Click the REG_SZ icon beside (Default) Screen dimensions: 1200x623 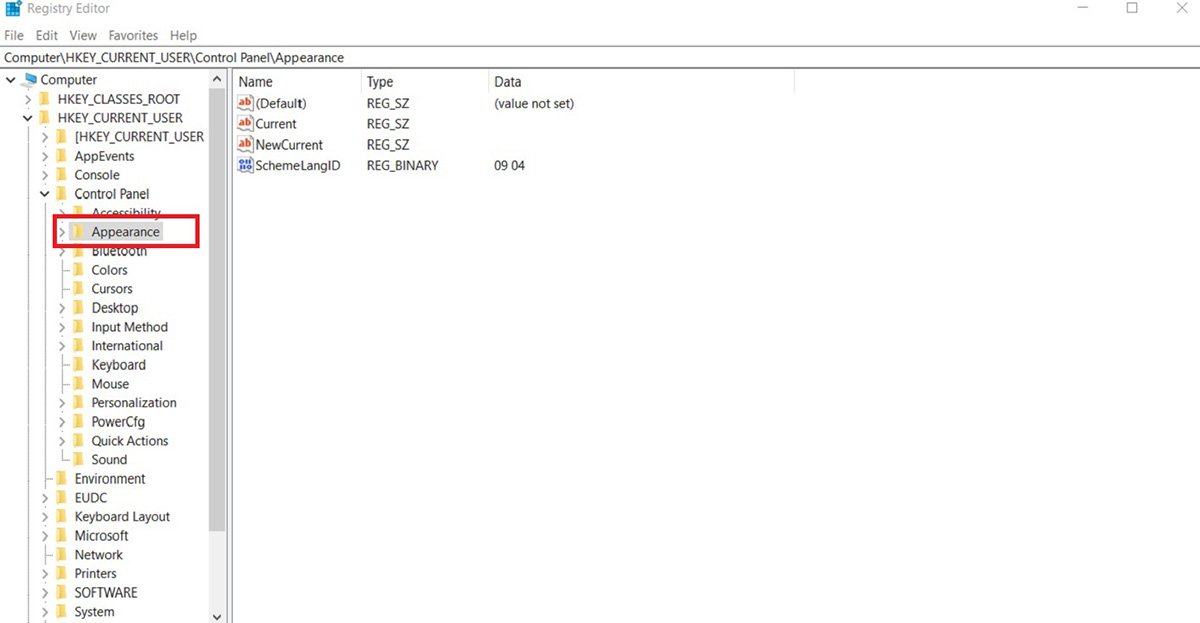tap(245, 103)
